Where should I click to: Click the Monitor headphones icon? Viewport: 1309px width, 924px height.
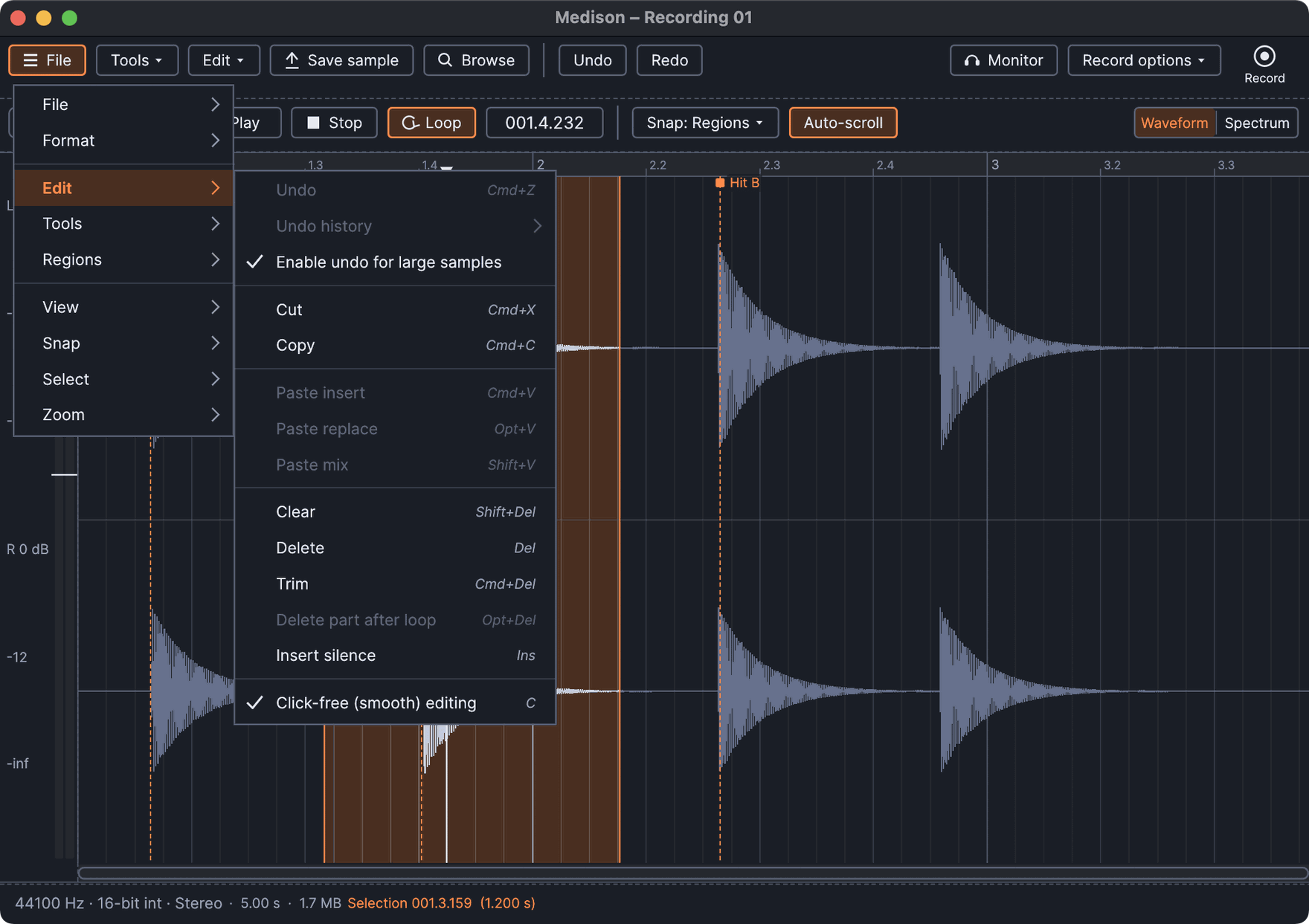971,60
